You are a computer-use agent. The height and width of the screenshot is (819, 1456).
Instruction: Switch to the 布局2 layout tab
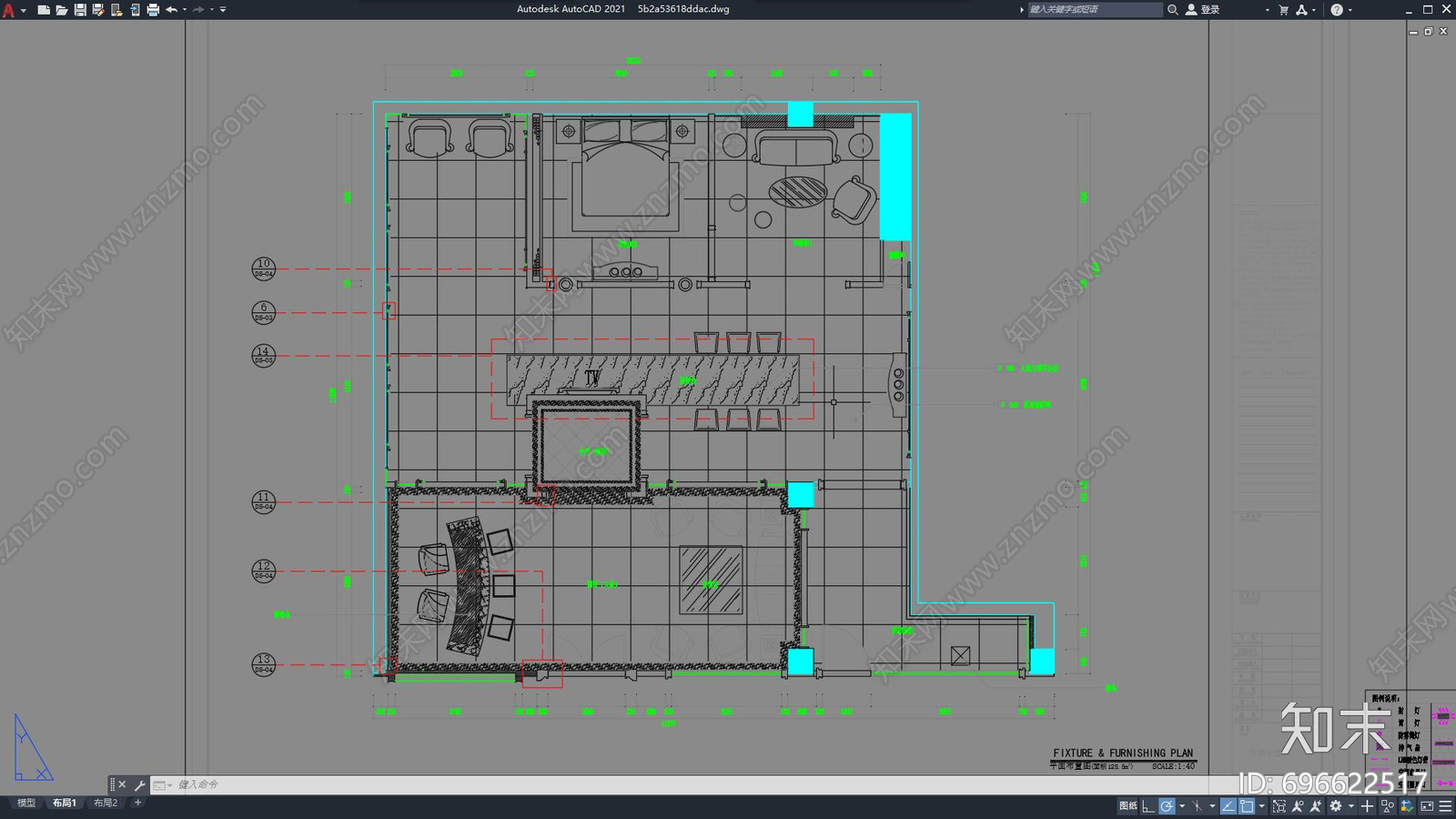(106, 803)
